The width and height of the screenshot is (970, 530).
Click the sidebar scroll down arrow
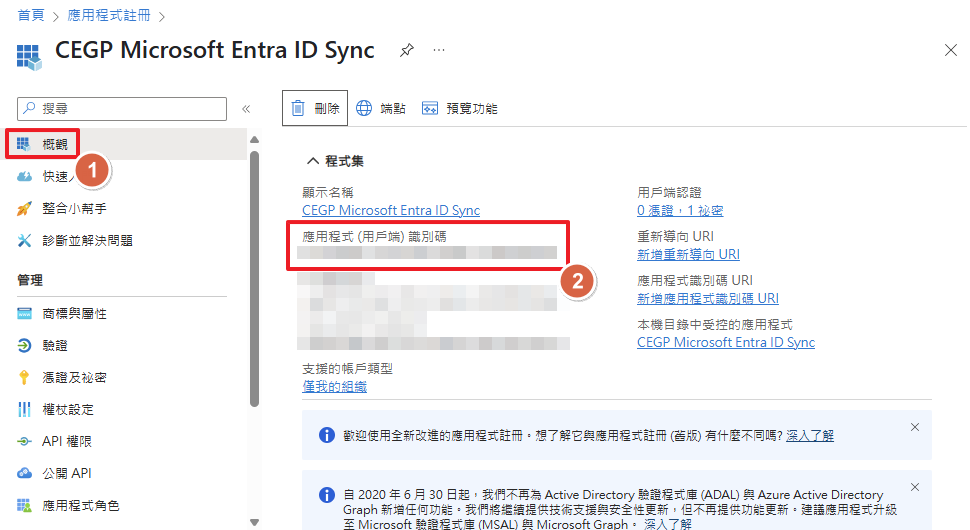(x=254, y=521)
